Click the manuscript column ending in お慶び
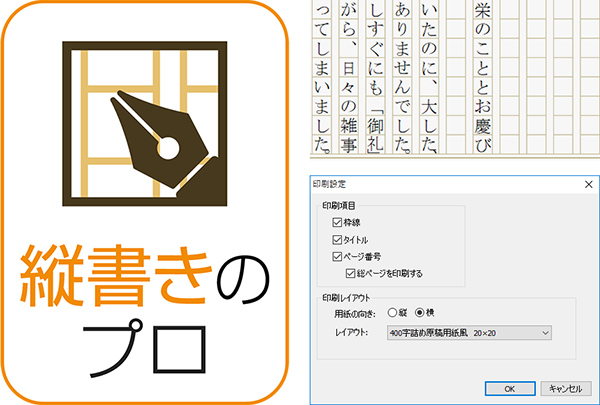This screenshot has width=600, height=405. [x=483, y=77]
